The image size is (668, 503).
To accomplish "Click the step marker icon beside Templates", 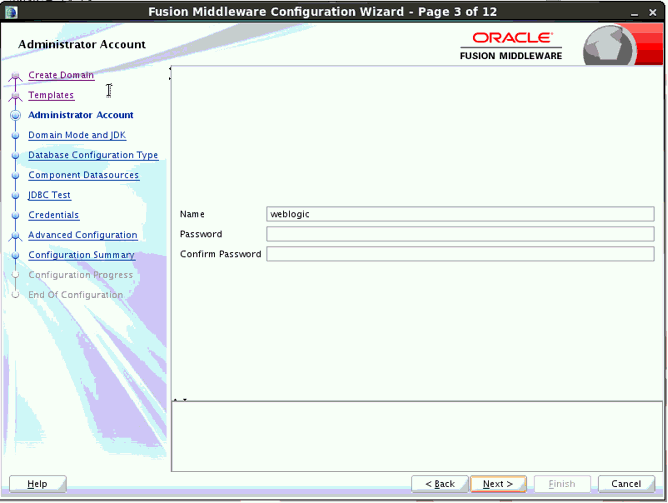I will pyautogui.click(x=15, y=96).
